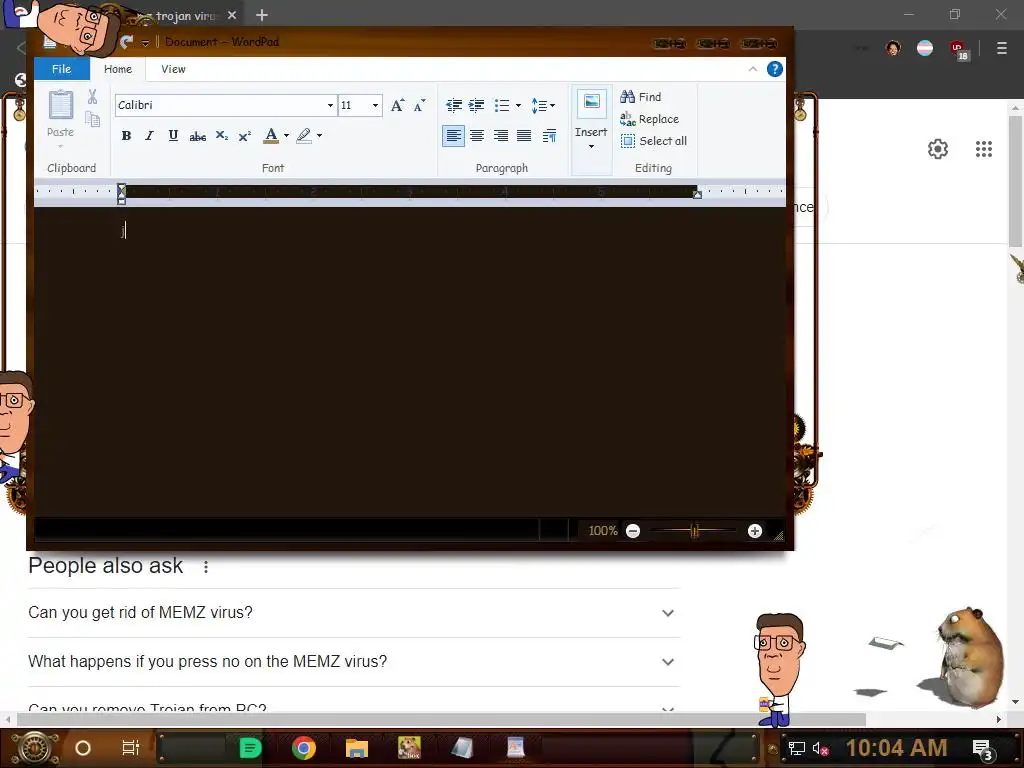The image size is (1024, 768).
Task: Click the Copy icon in Clipboard group
Action: [x=92, y=118]
